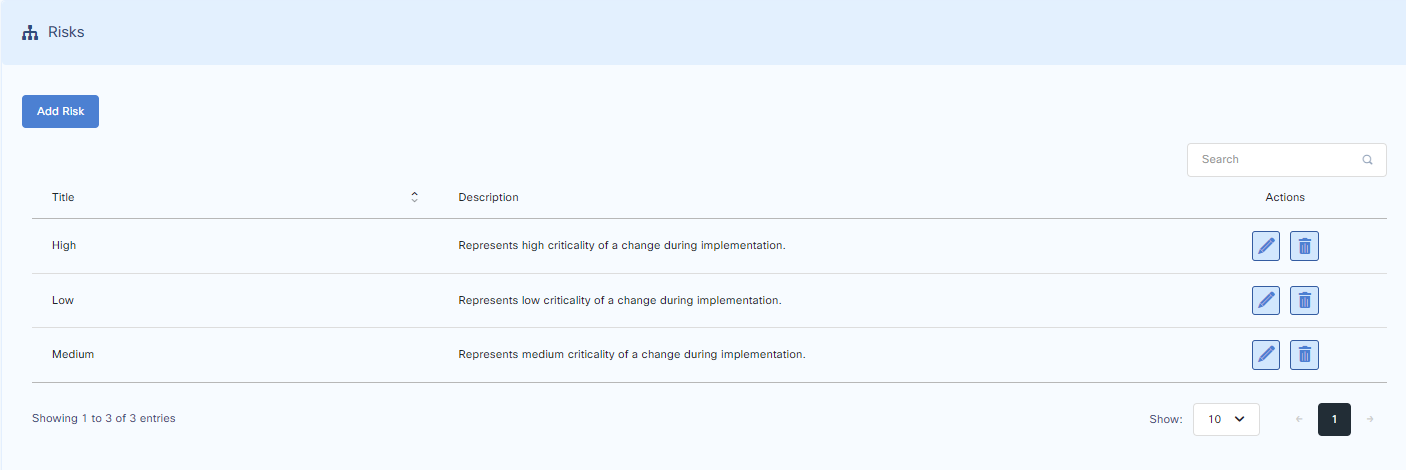Image resolution: width=1406 pixels, height=470 pixels.
Task: Go to page 1 in pagination
Action: [x=1334, y=420]
